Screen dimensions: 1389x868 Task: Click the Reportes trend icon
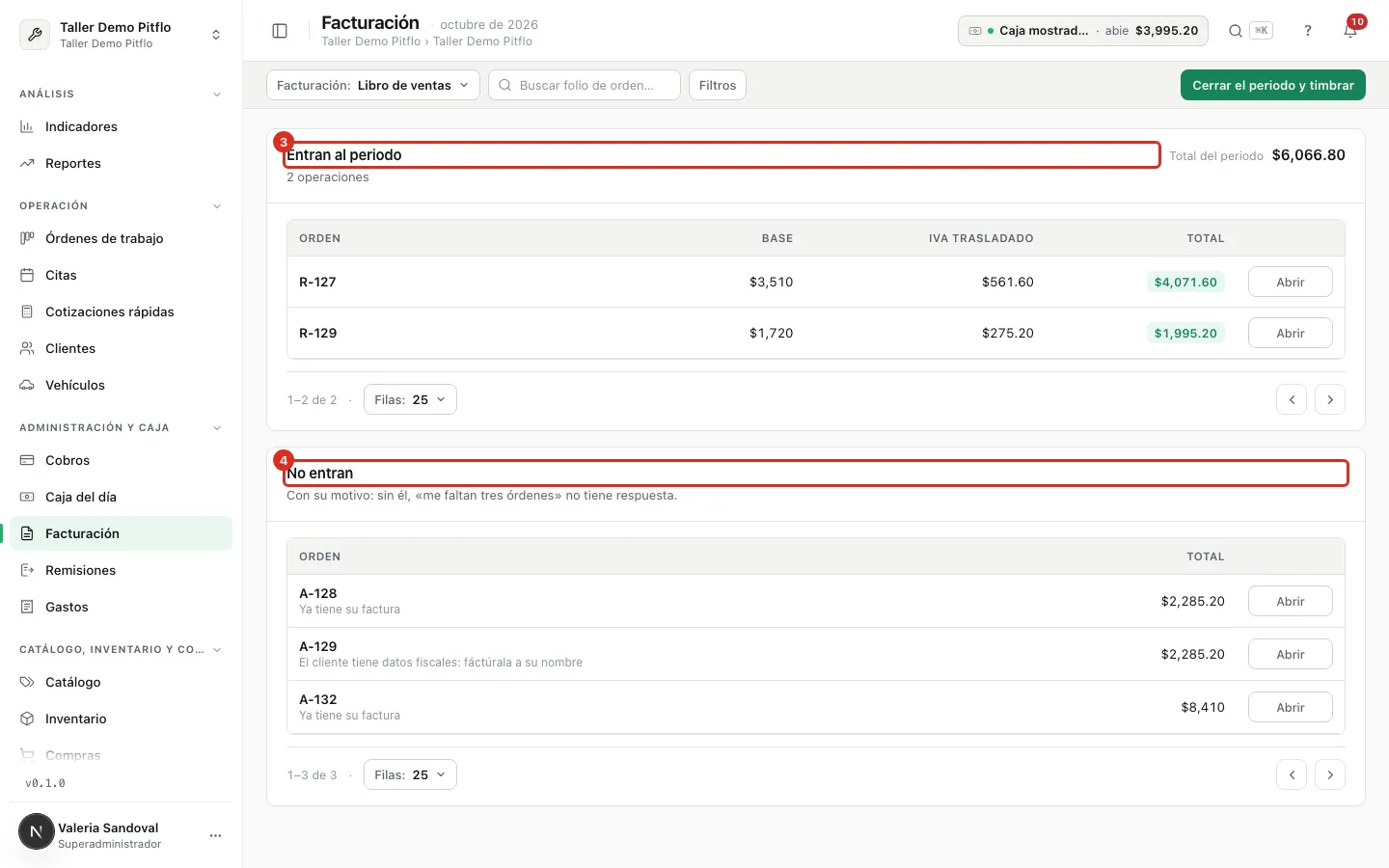point(27,163)
